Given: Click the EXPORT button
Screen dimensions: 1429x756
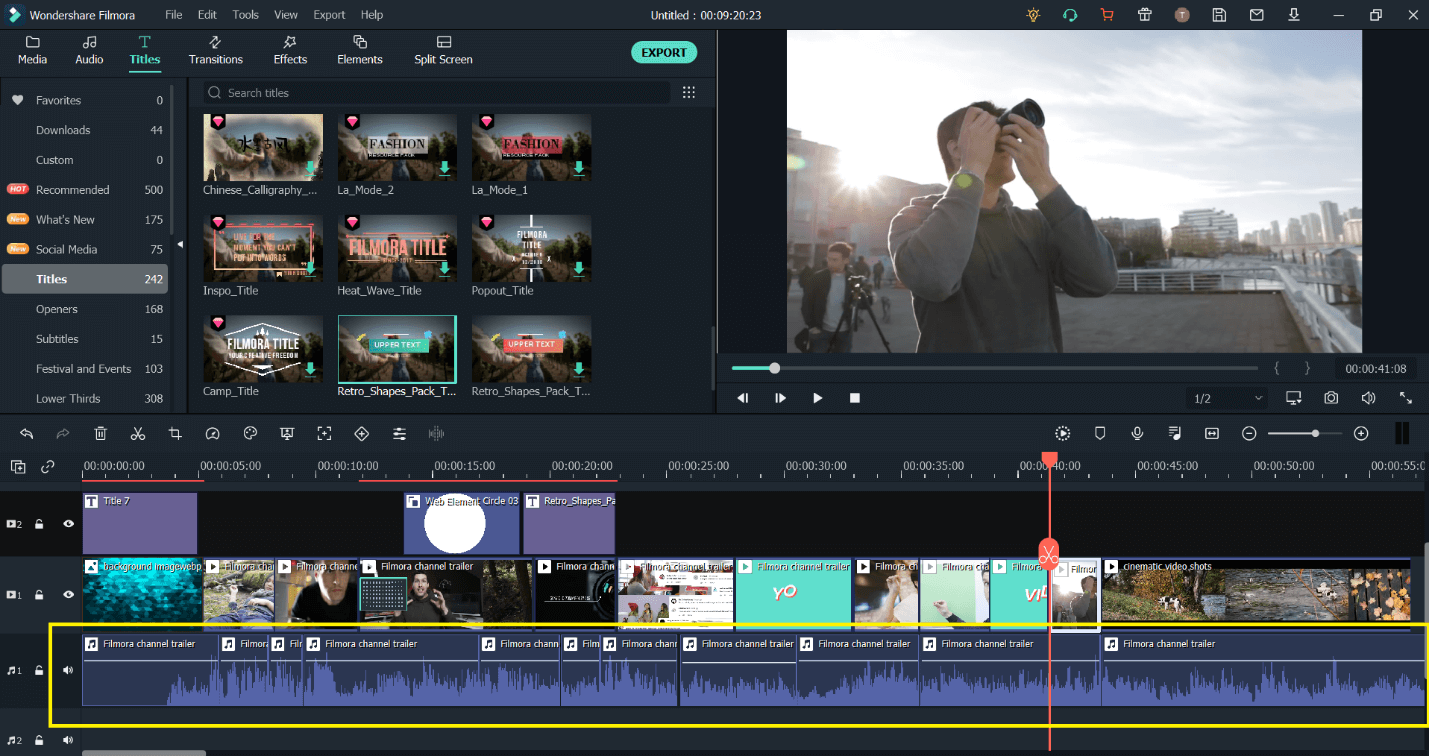Looking at the screenshot, I should tap(664, 52).
